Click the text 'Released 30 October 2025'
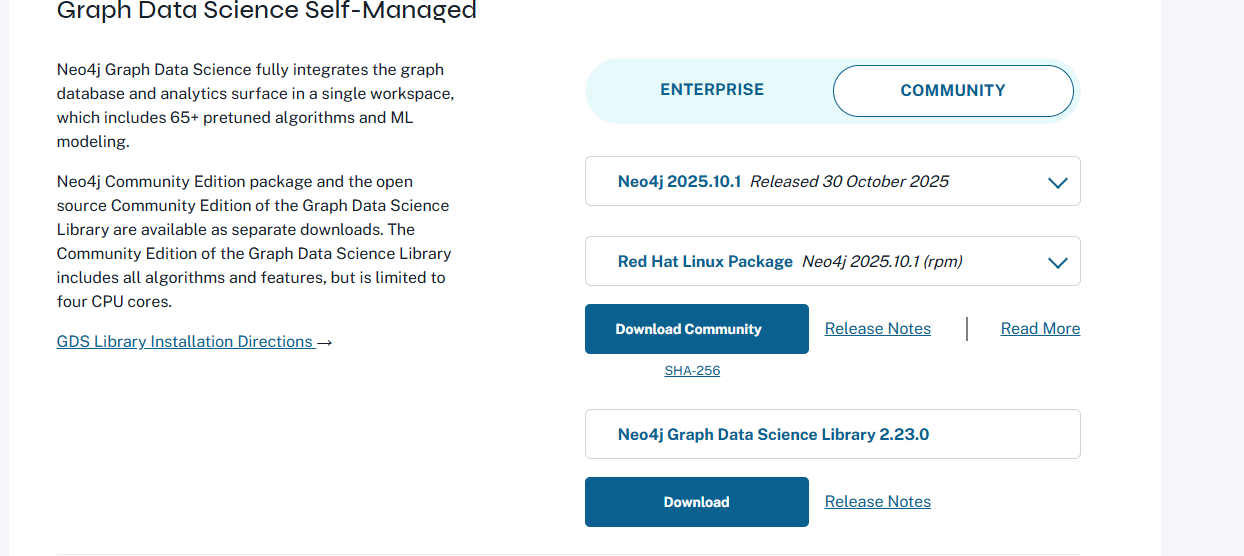 click(x=849, y=182)
